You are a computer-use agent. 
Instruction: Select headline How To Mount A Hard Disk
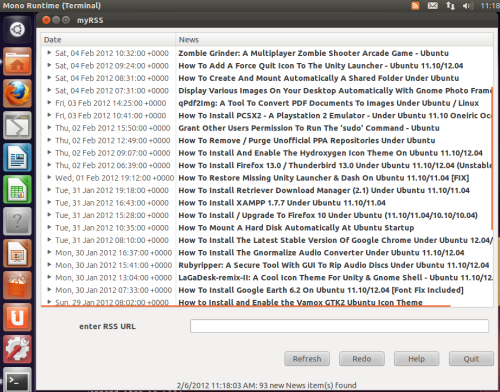point(296,228)
